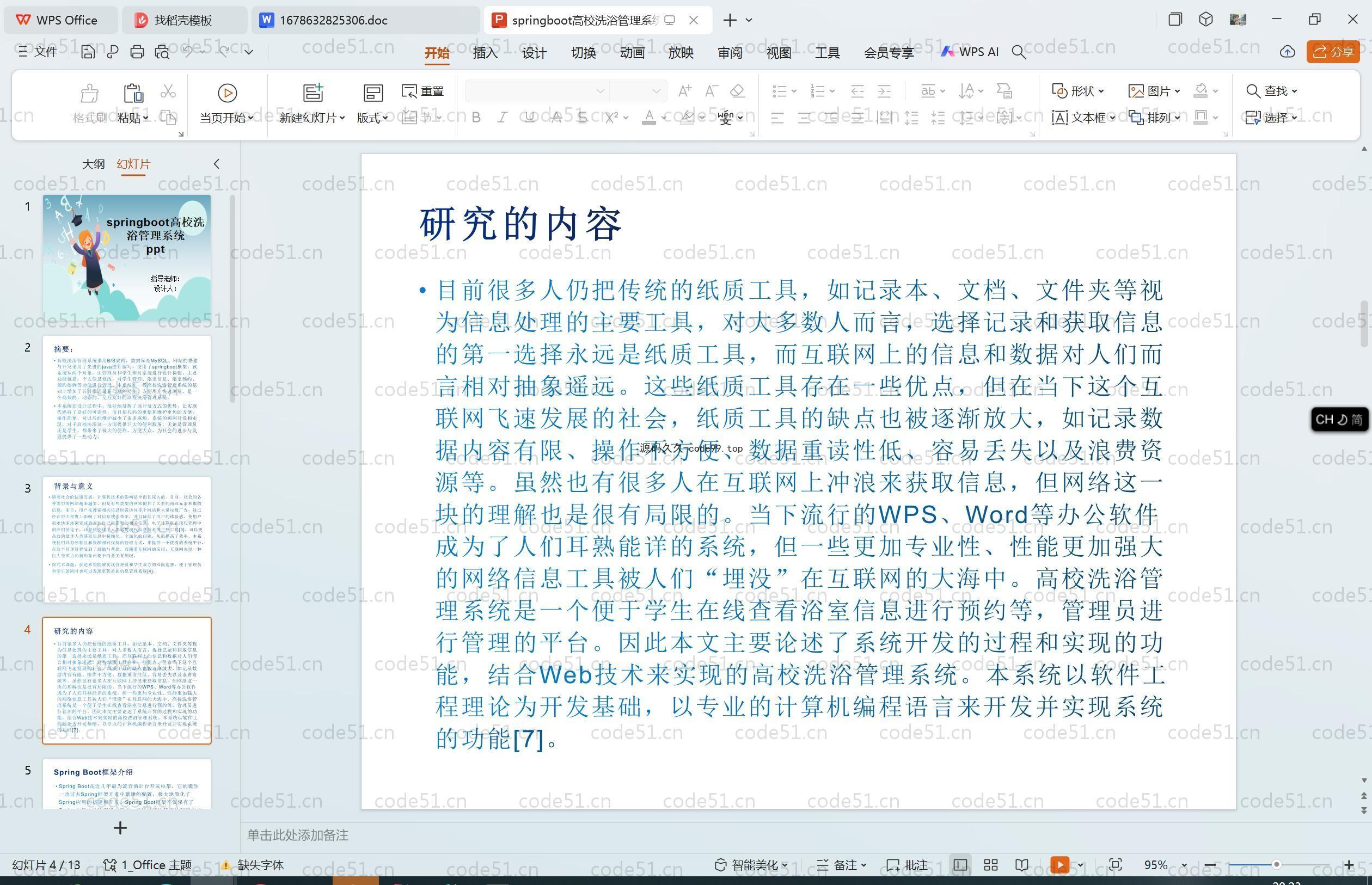Screen dimensions: 1372x885
Task: Open the File (文件) menu
Action: click(38, 52)
